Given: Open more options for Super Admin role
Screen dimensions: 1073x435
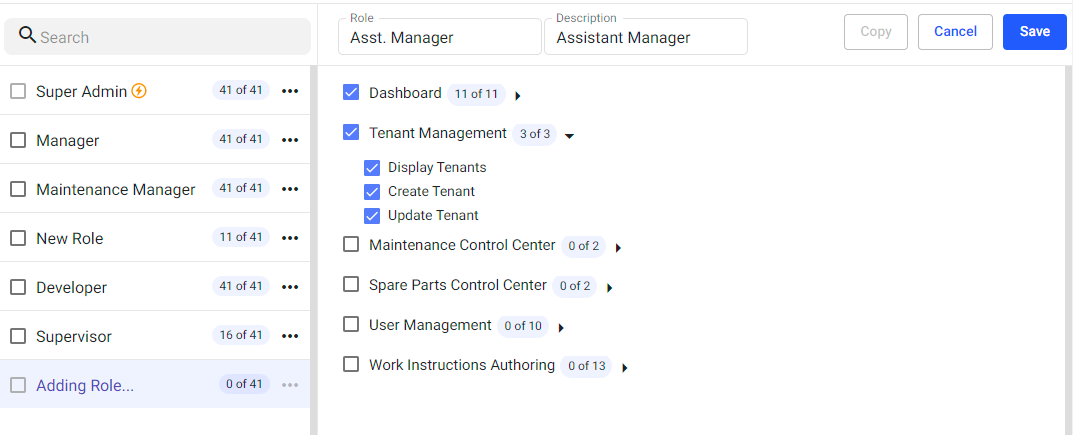Looking at the screenshot, I should 290,91.
